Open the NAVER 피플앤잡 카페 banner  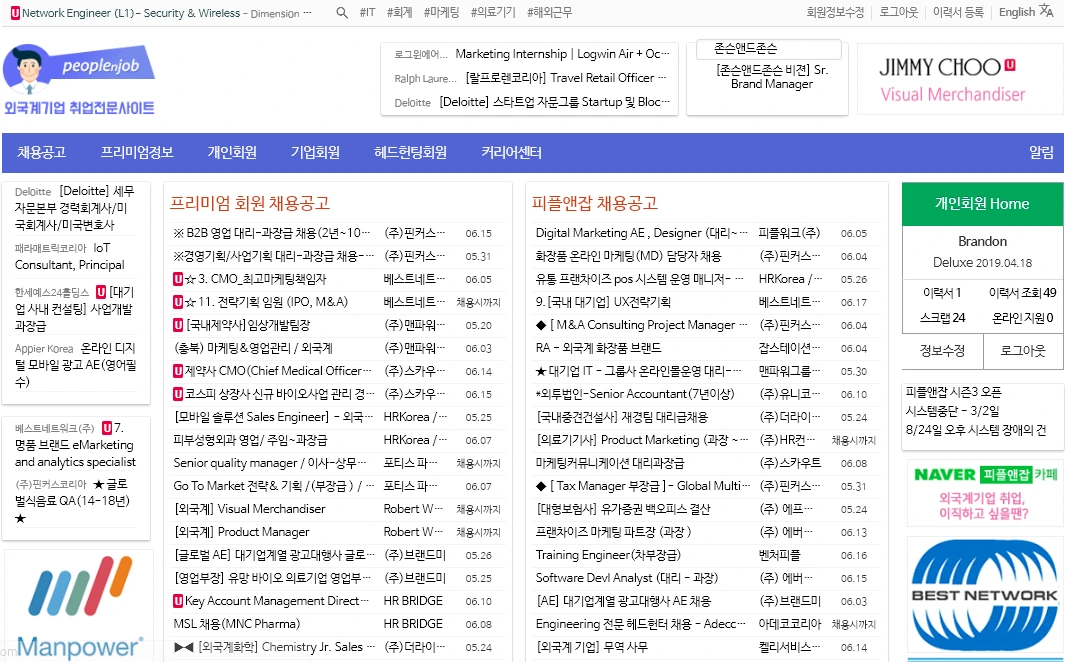pyautogui.click(x=985, y=494)
